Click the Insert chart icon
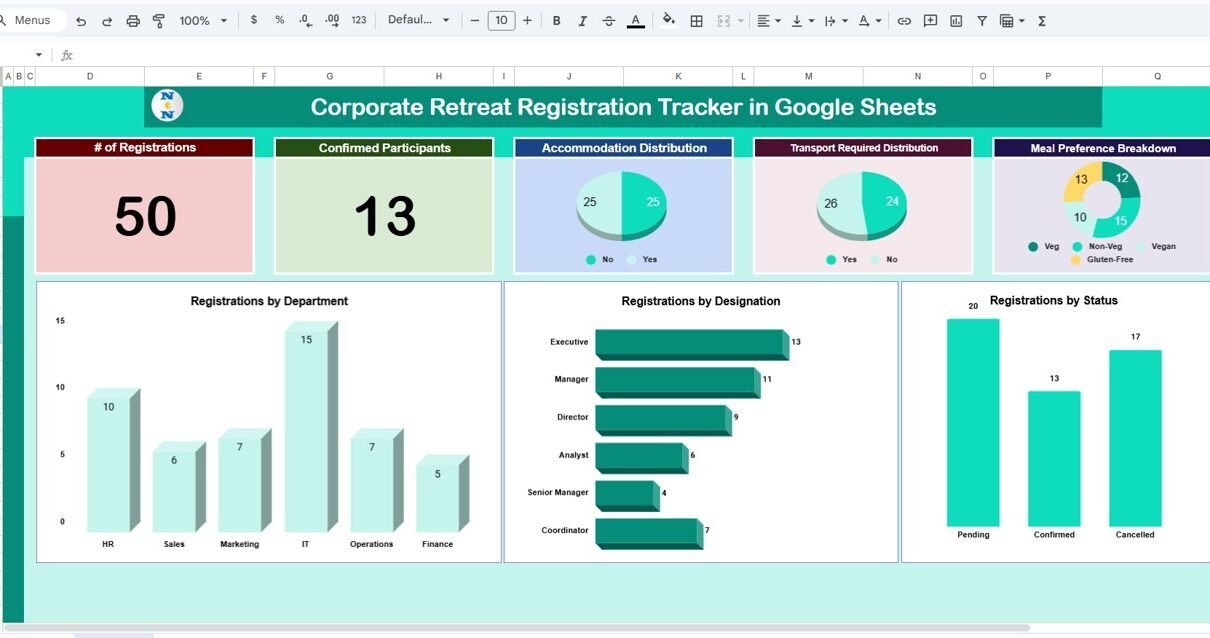Screen dimensions: 1210x638 click(956, 21)
